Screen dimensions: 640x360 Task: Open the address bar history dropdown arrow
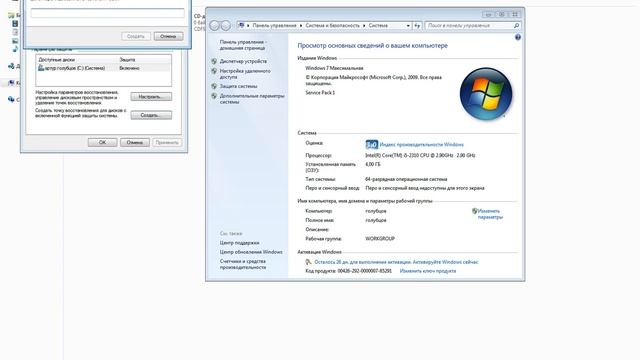coord(408,25)
